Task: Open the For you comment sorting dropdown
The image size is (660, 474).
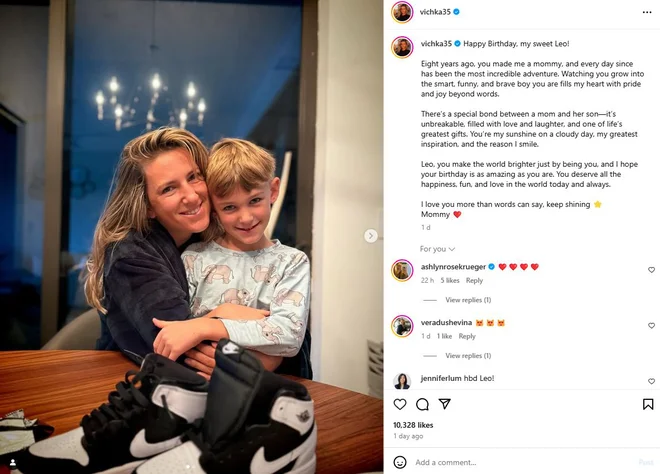Action: 437,249
